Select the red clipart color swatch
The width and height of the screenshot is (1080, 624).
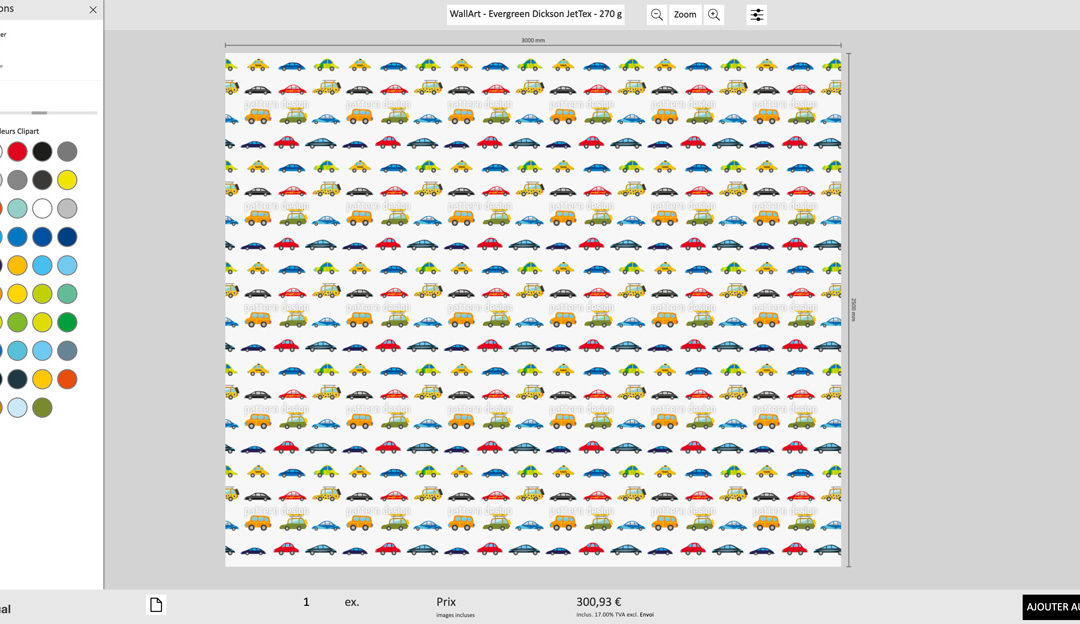17,152
